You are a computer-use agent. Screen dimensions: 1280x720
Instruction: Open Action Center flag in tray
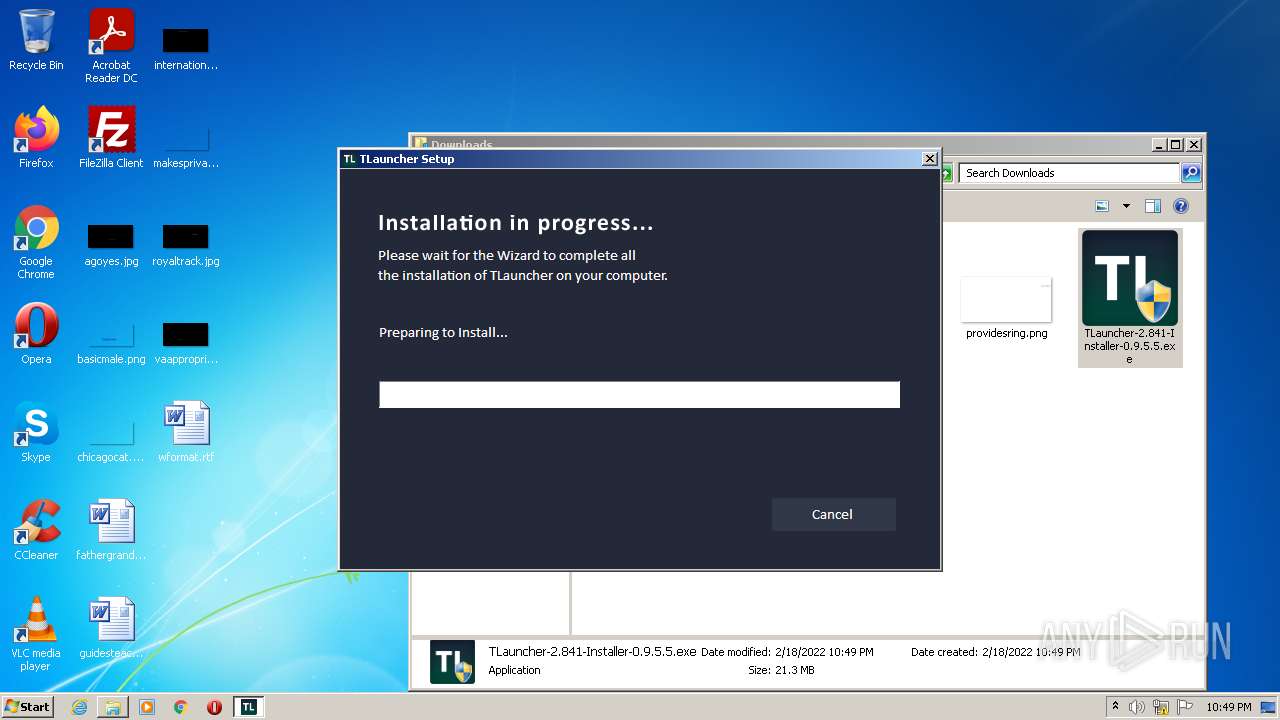click(x=1185, y=707)
